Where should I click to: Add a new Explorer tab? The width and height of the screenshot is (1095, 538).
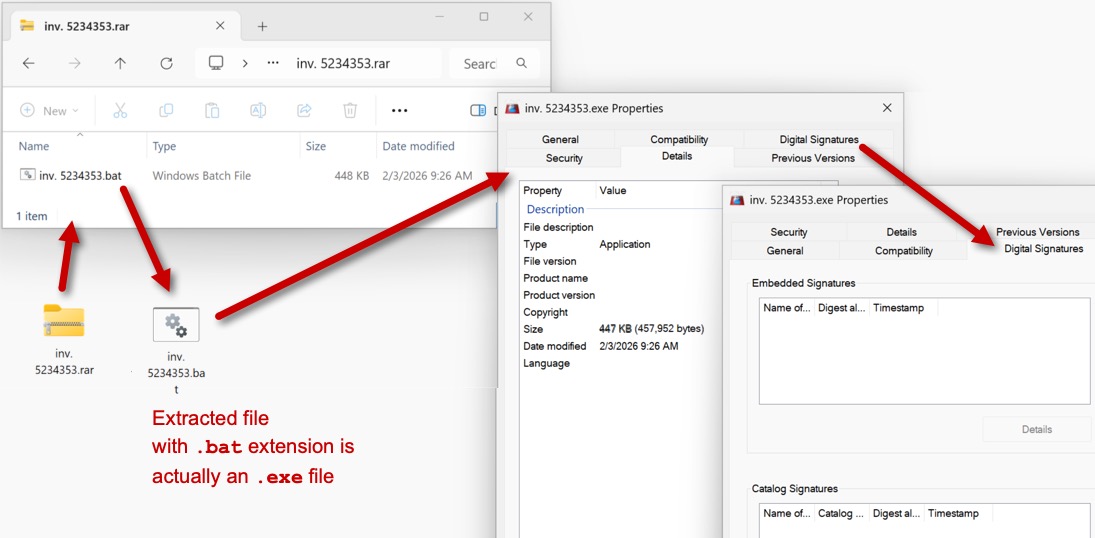point(262,26)
